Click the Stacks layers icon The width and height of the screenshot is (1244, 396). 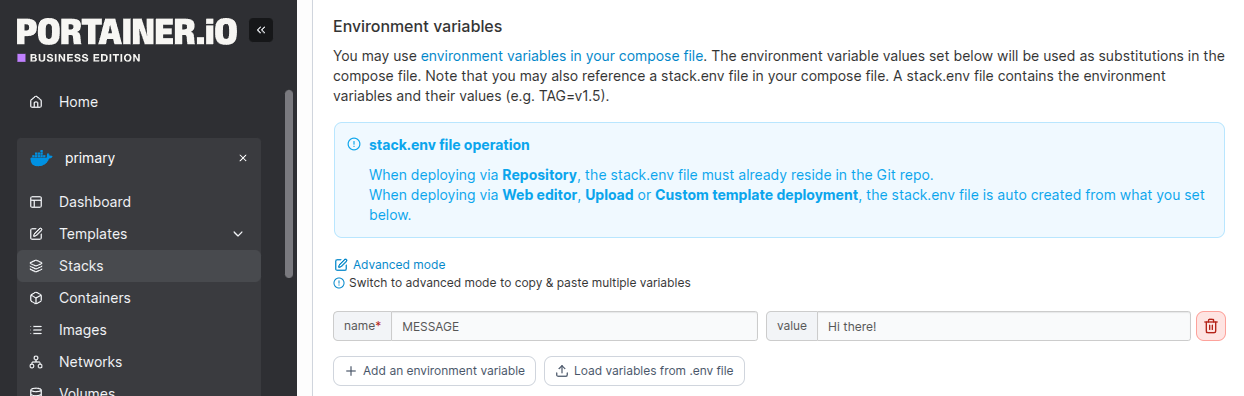[36, 266]
